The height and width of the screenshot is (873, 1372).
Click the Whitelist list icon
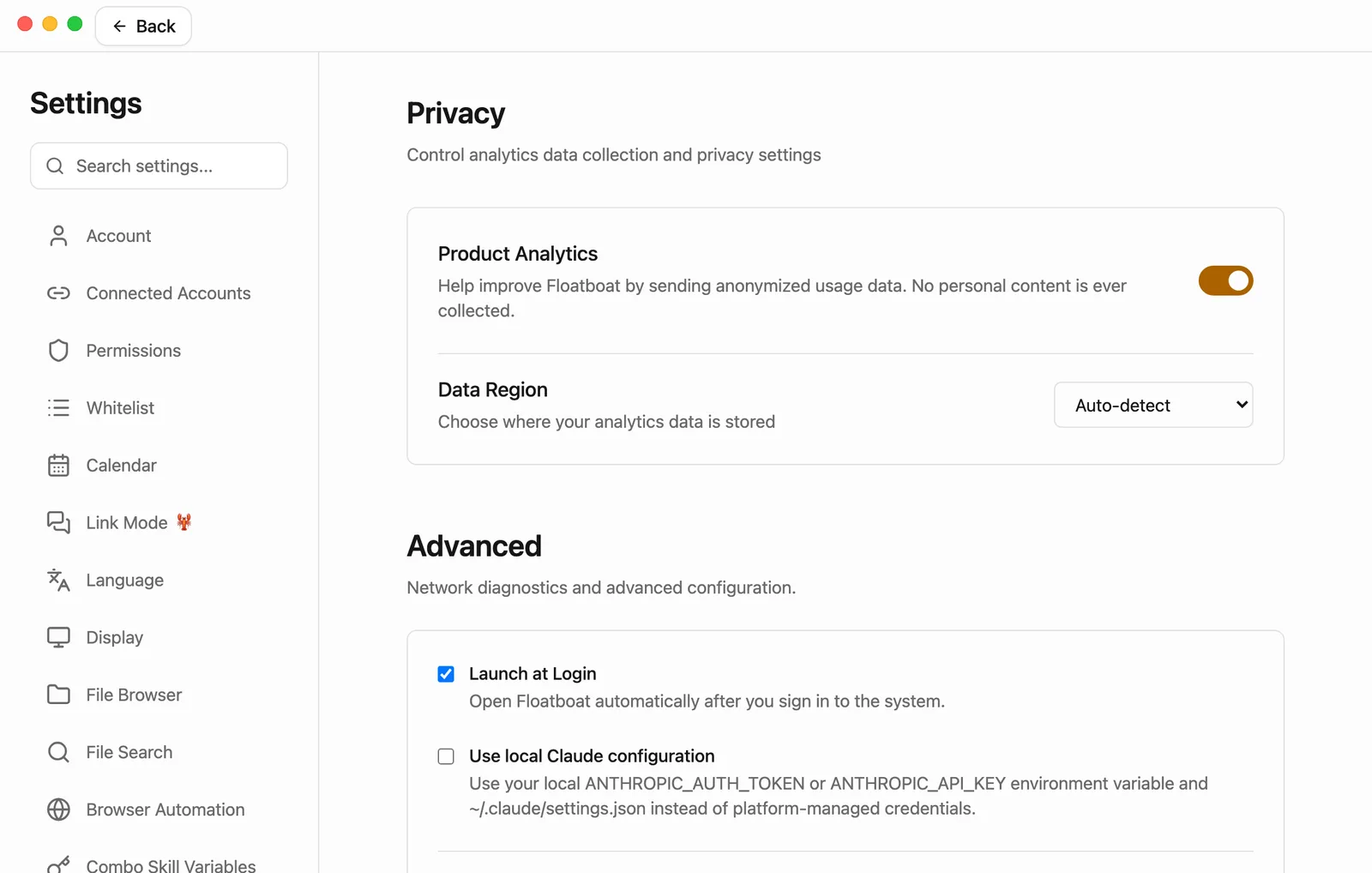[x=58, y=408]
